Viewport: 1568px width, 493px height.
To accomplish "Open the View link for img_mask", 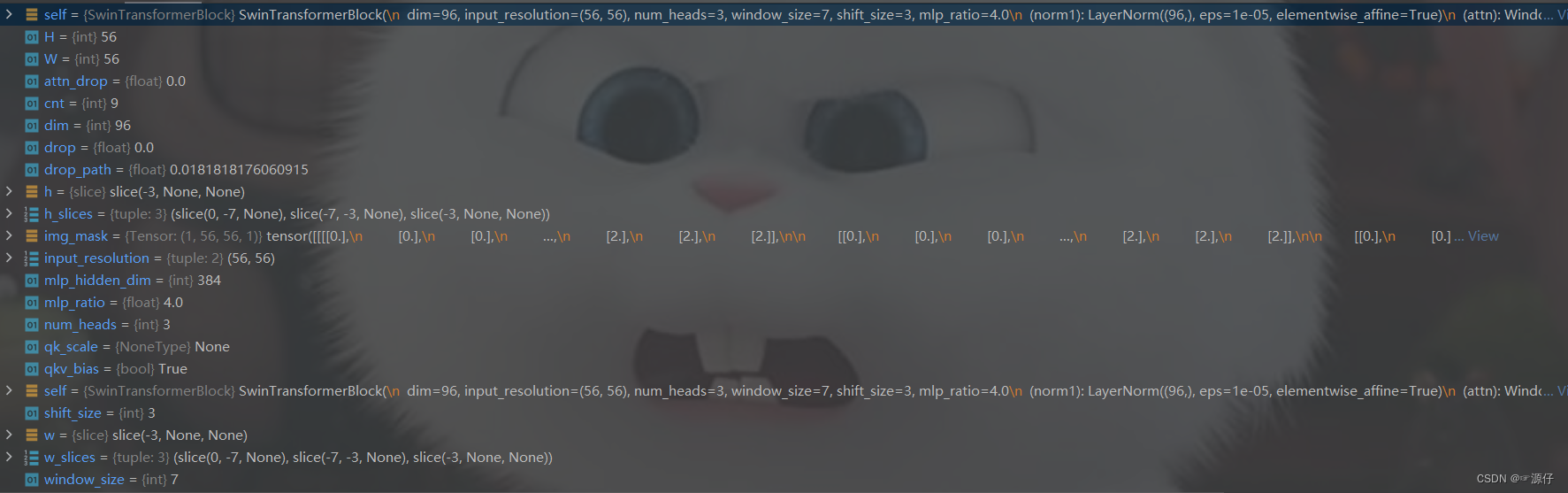I will point(1483,236).
